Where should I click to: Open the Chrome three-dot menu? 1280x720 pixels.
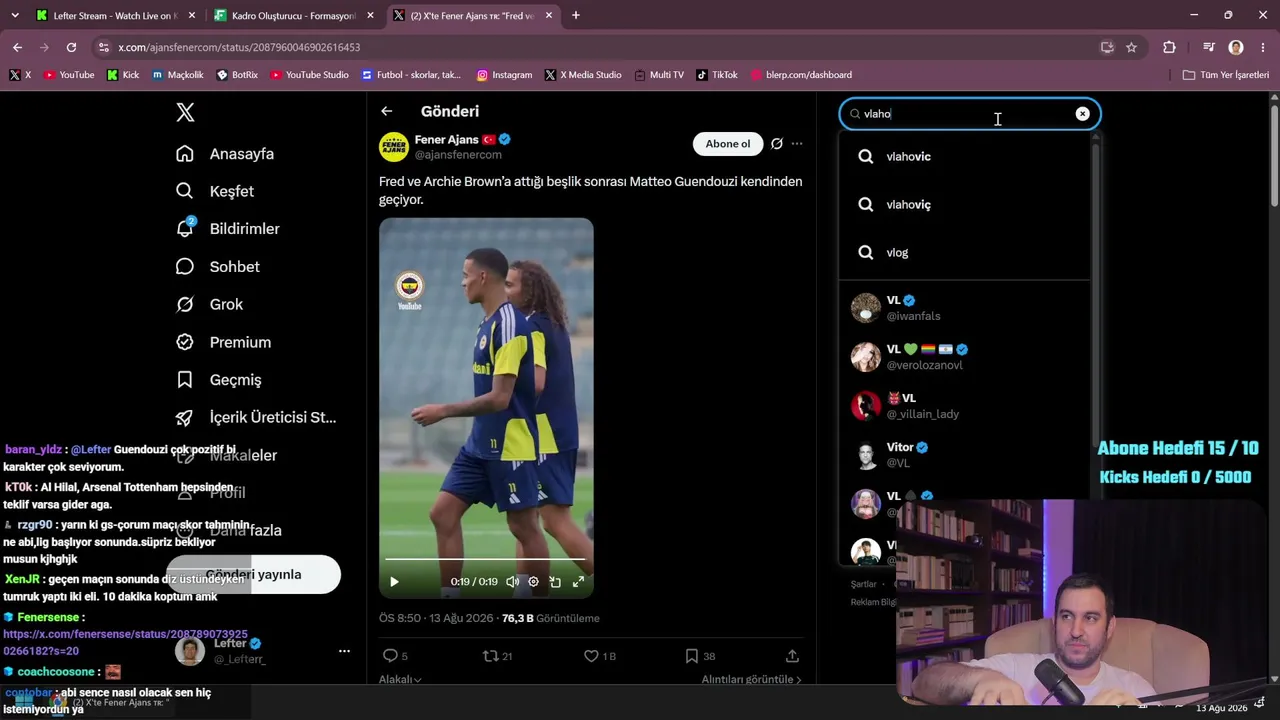click(1263, 47)
